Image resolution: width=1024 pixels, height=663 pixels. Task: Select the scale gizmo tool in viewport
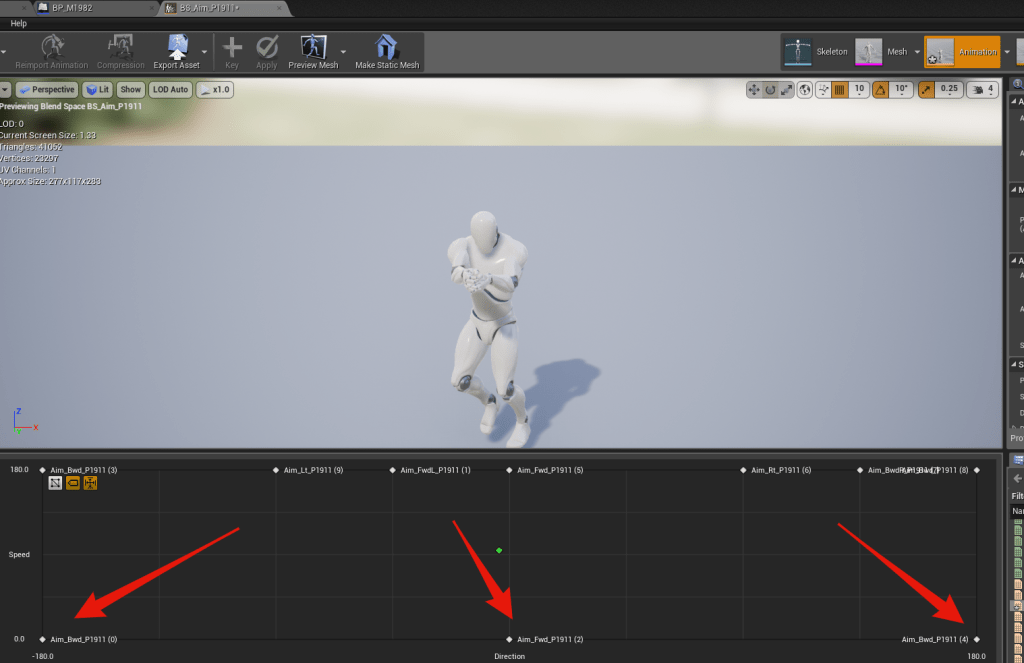coord(788,89)
